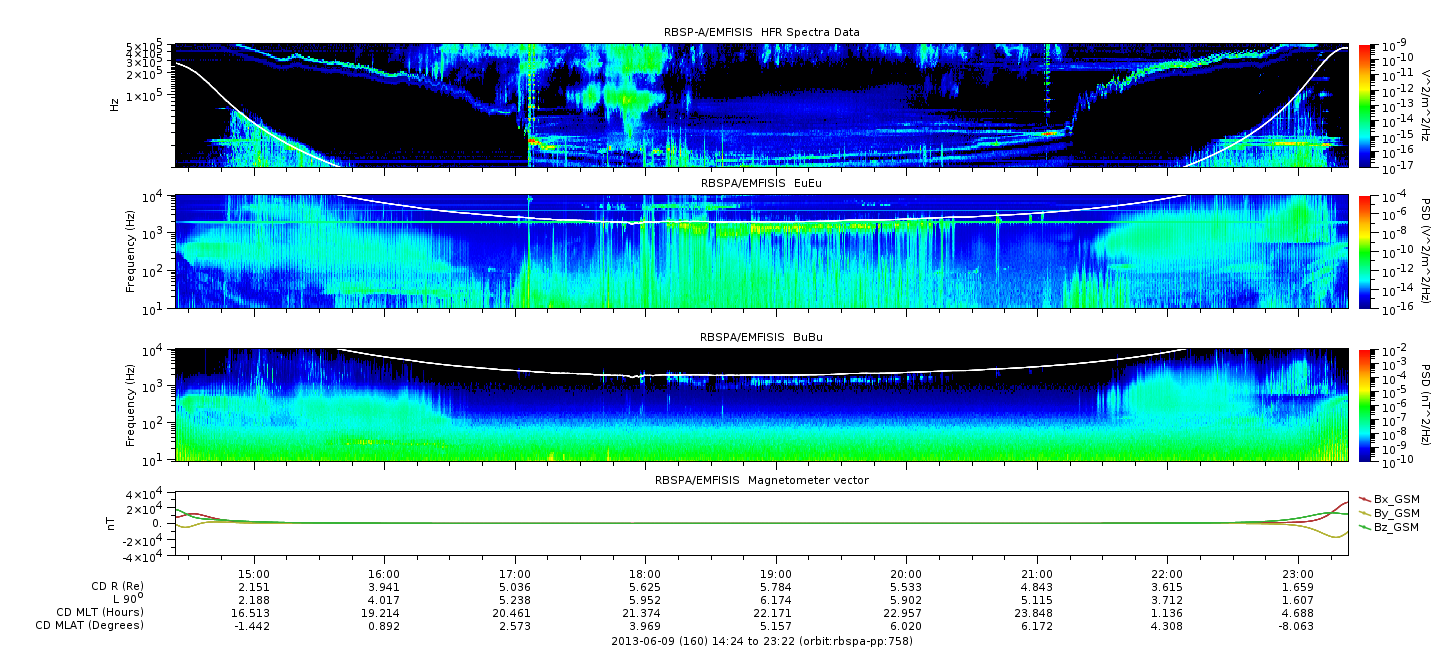This screenshot has height=658, width=1447.
Task: Click the EuEu PSD color bar
Action: tap(1364, 251)
